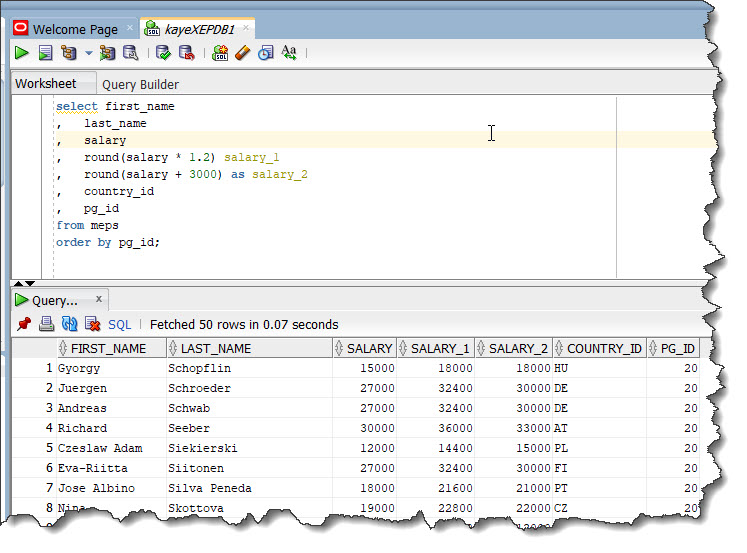Screen dimensions: 747x553
Task: Click the 'salary_1' alias in the editor
Action: [x=252, y=157]
